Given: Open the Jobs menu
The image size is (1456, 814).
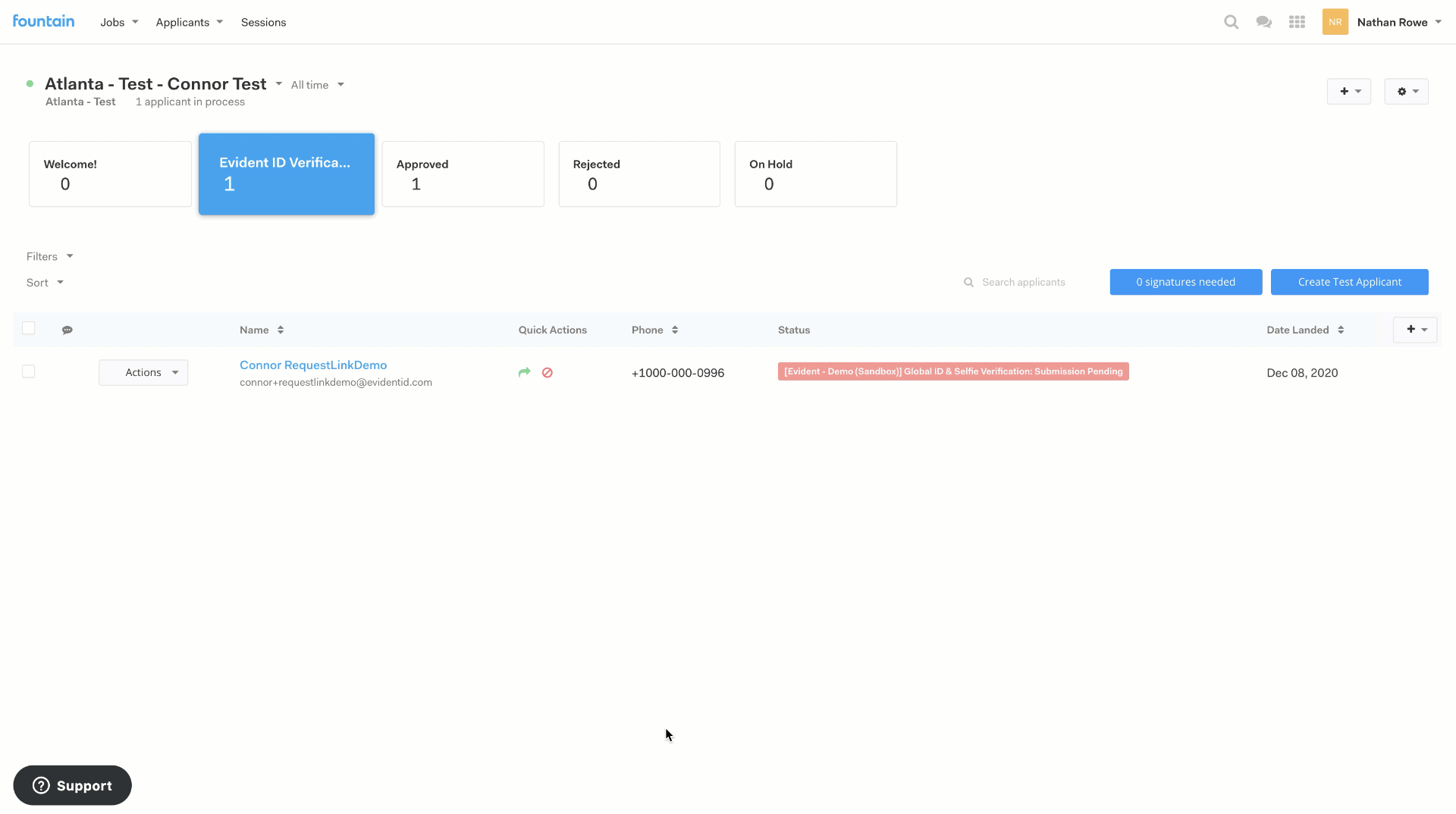Looking at the screenshot, I should (x=119, y=22).
